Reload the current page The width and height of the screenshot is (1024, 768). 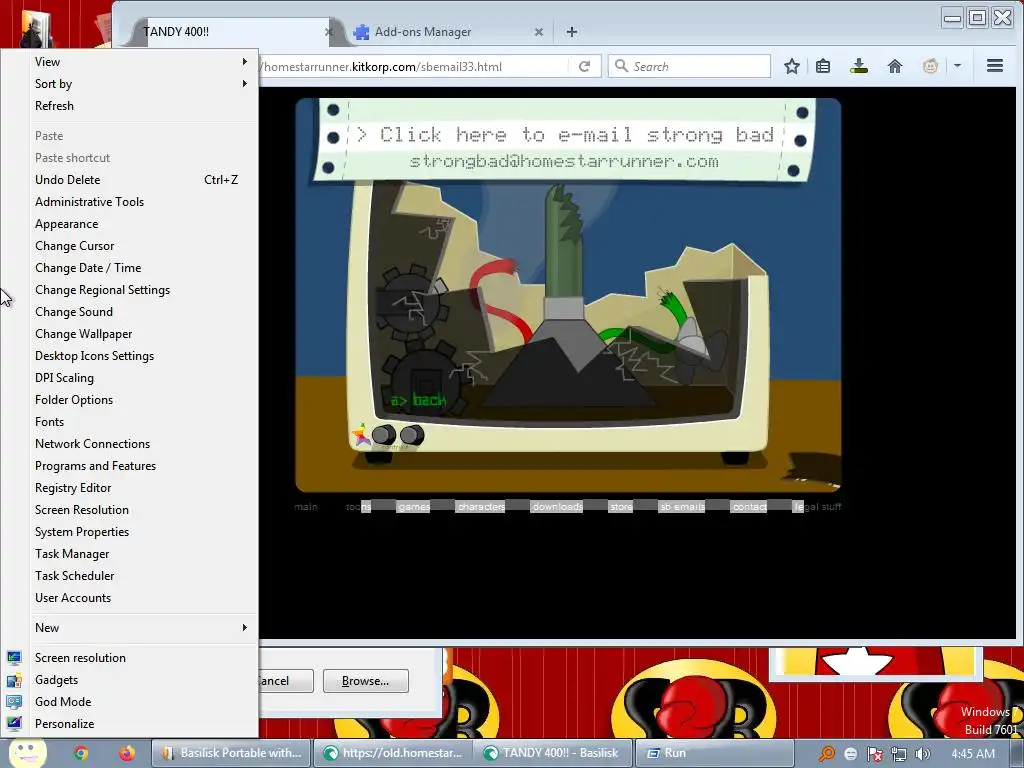pyautogui.click(x=584, y=66)
